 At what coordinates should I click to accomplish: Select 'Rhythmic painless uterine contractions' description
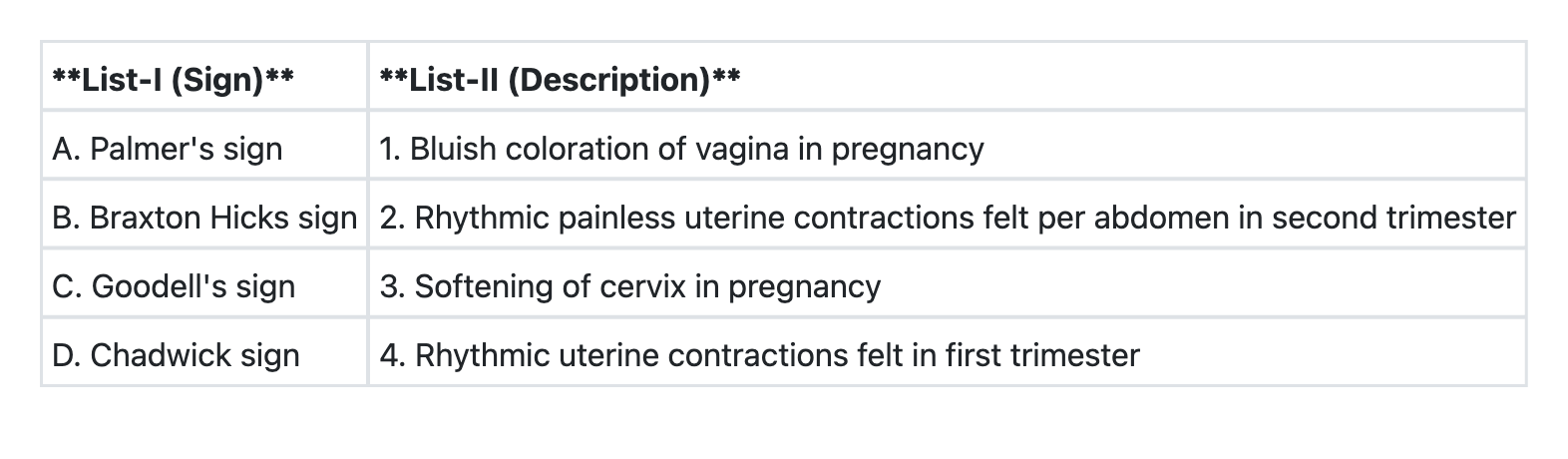pos(948,218)
